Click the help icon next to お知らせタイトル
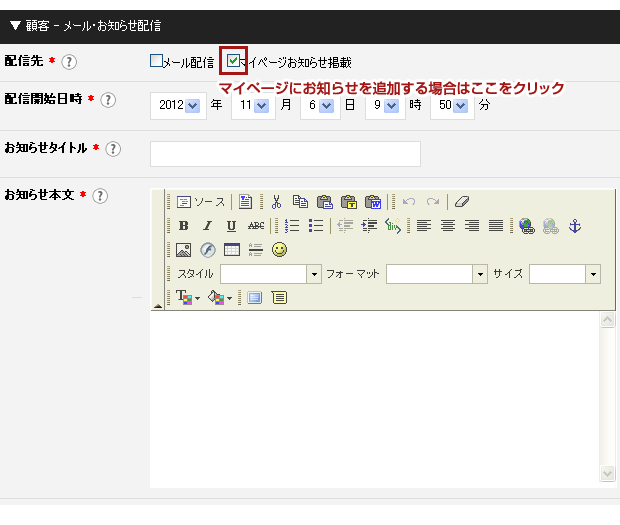620x525 pixels. [x=113, y=149]
